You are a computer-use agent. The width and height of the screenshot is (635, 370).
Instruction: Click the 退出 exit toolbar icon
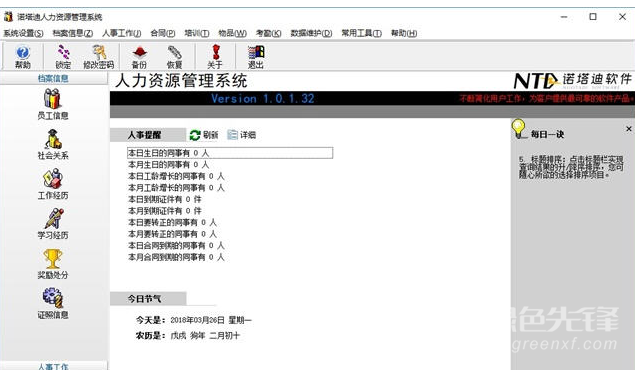[256, 57]
